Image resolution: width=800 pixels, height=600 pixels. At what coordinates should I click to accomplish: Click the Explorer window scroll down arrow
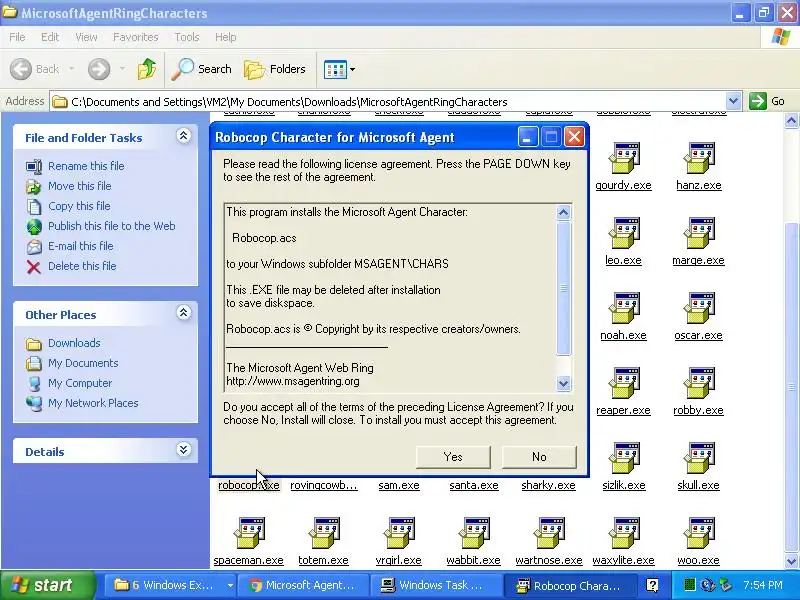[x=791, y=561]
